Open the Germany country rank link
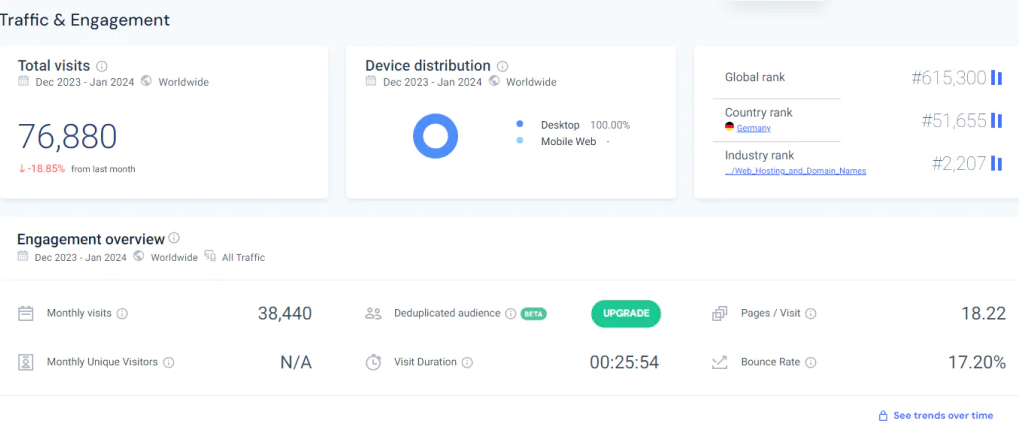The height and width of the screenshot is (430, 1019). point(753,128)
